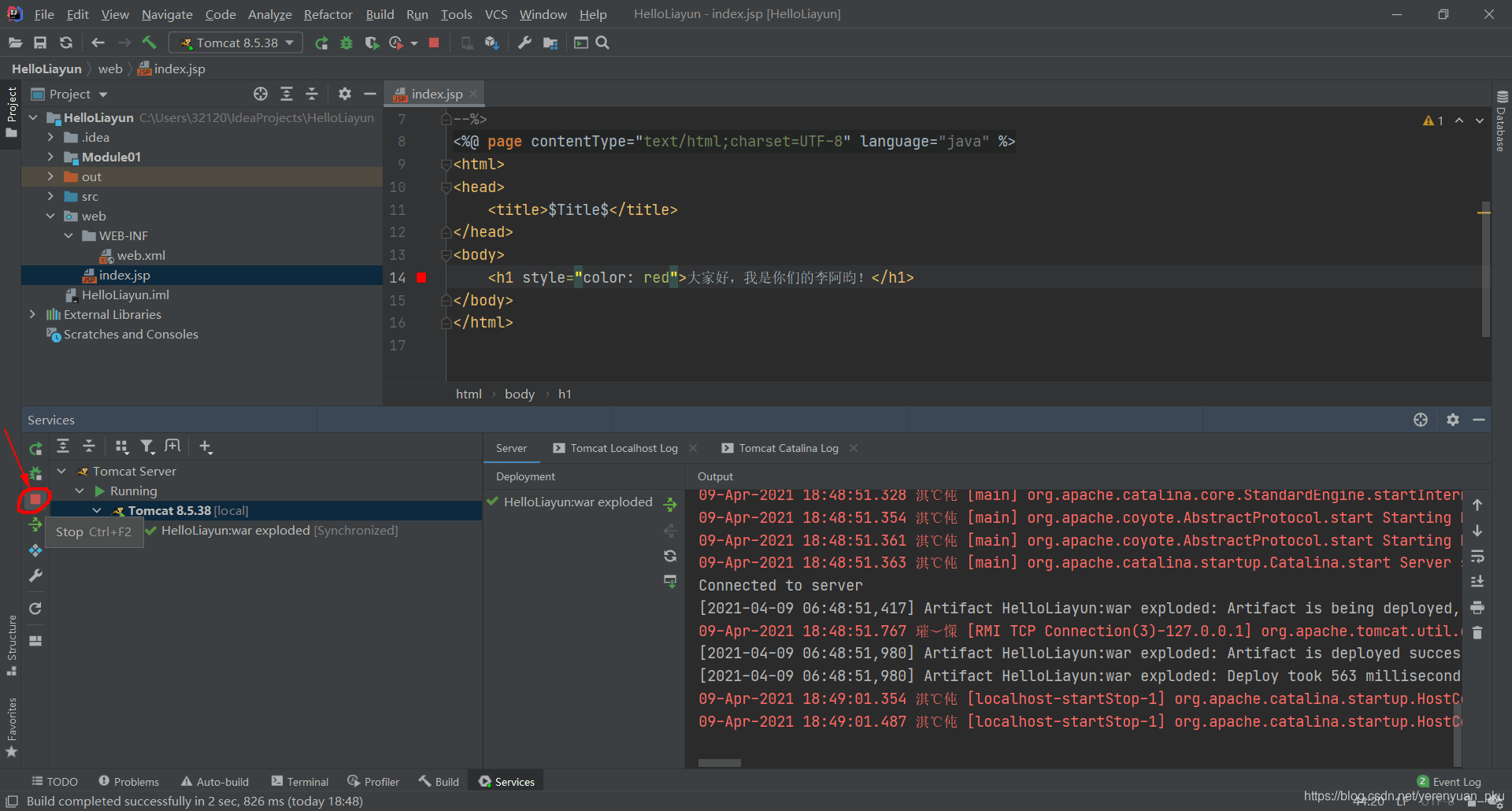
Task: Go to next highlighted error arrow
Action: coord(1480,120)
